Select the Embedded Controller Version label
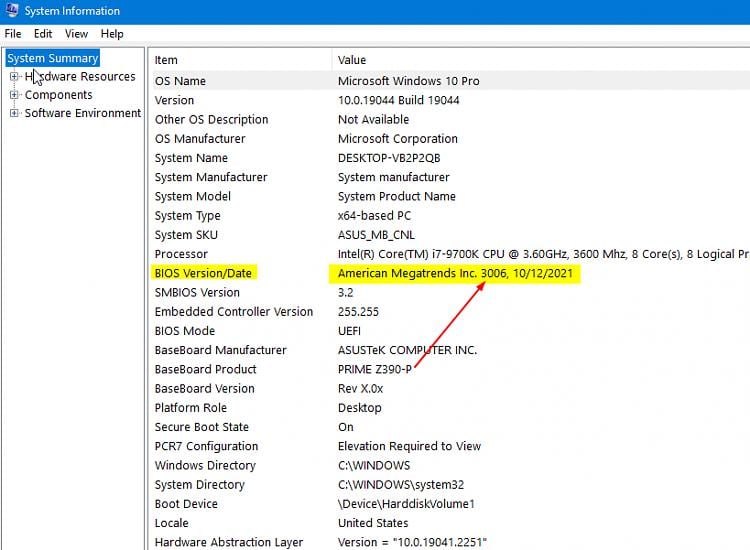The width and height of the screenshot is (750, 550). tap(233, 312)
